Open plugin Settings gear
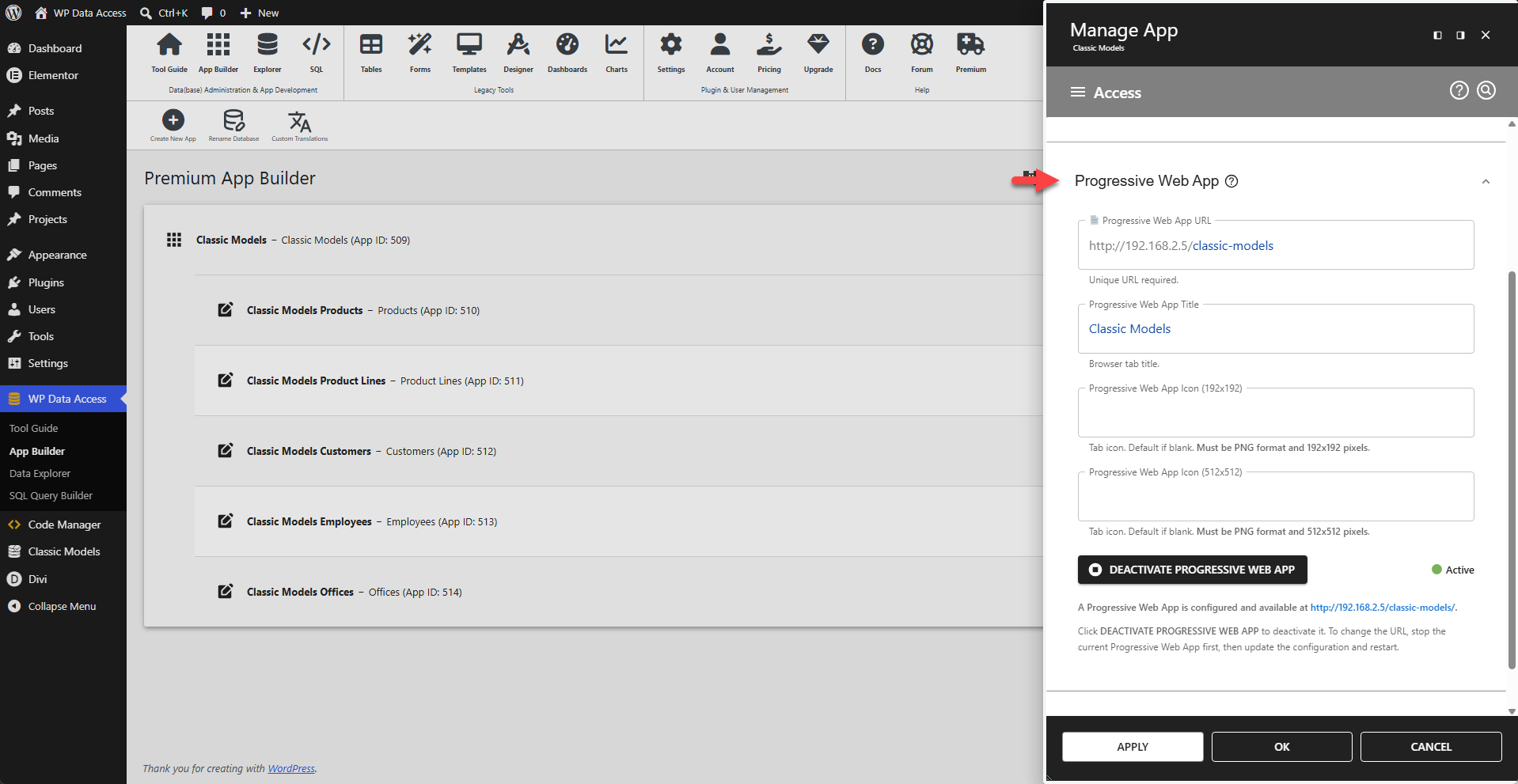 [671, 52]
